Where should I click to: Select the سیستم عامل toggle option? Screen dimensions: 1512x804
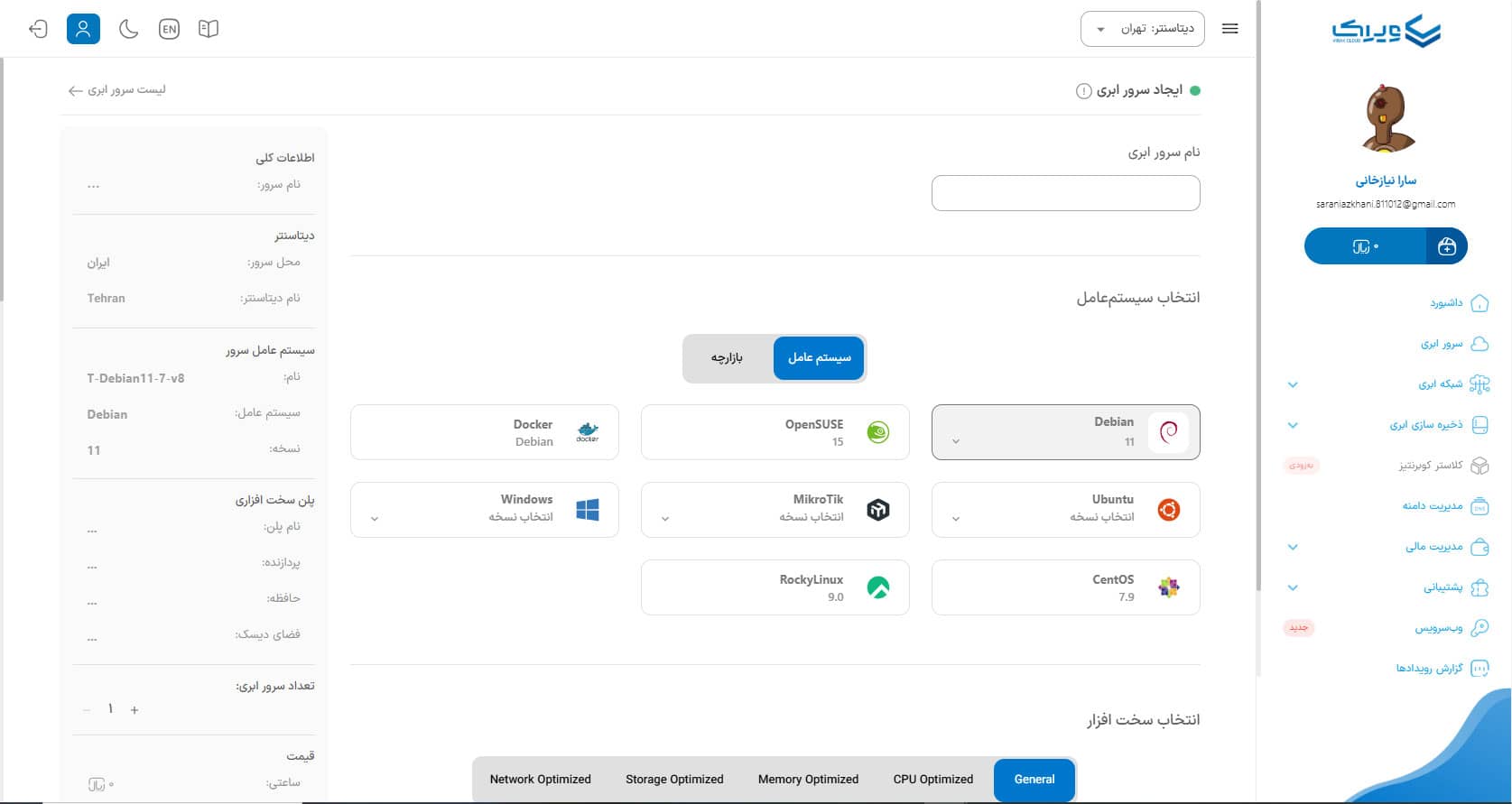pos(819,358)
